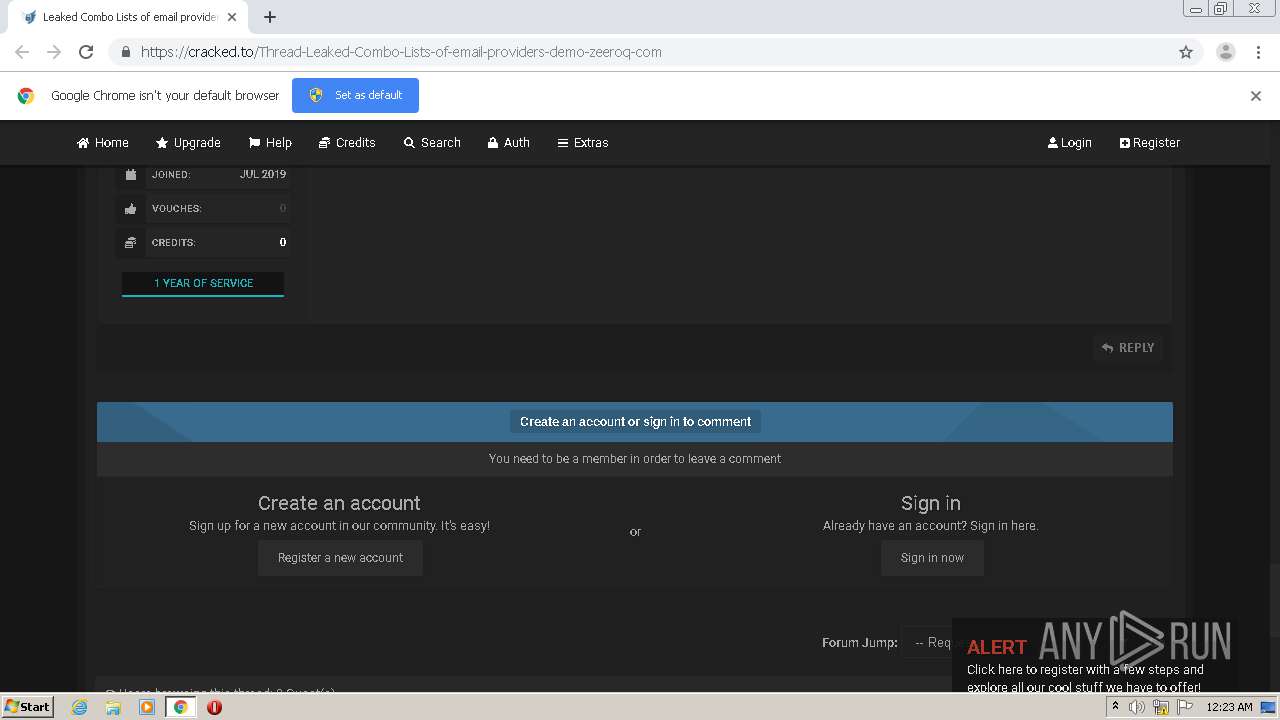Click the REPLY button on the post
This screenshot has width=1280, height=720.
pos(1128,348)
